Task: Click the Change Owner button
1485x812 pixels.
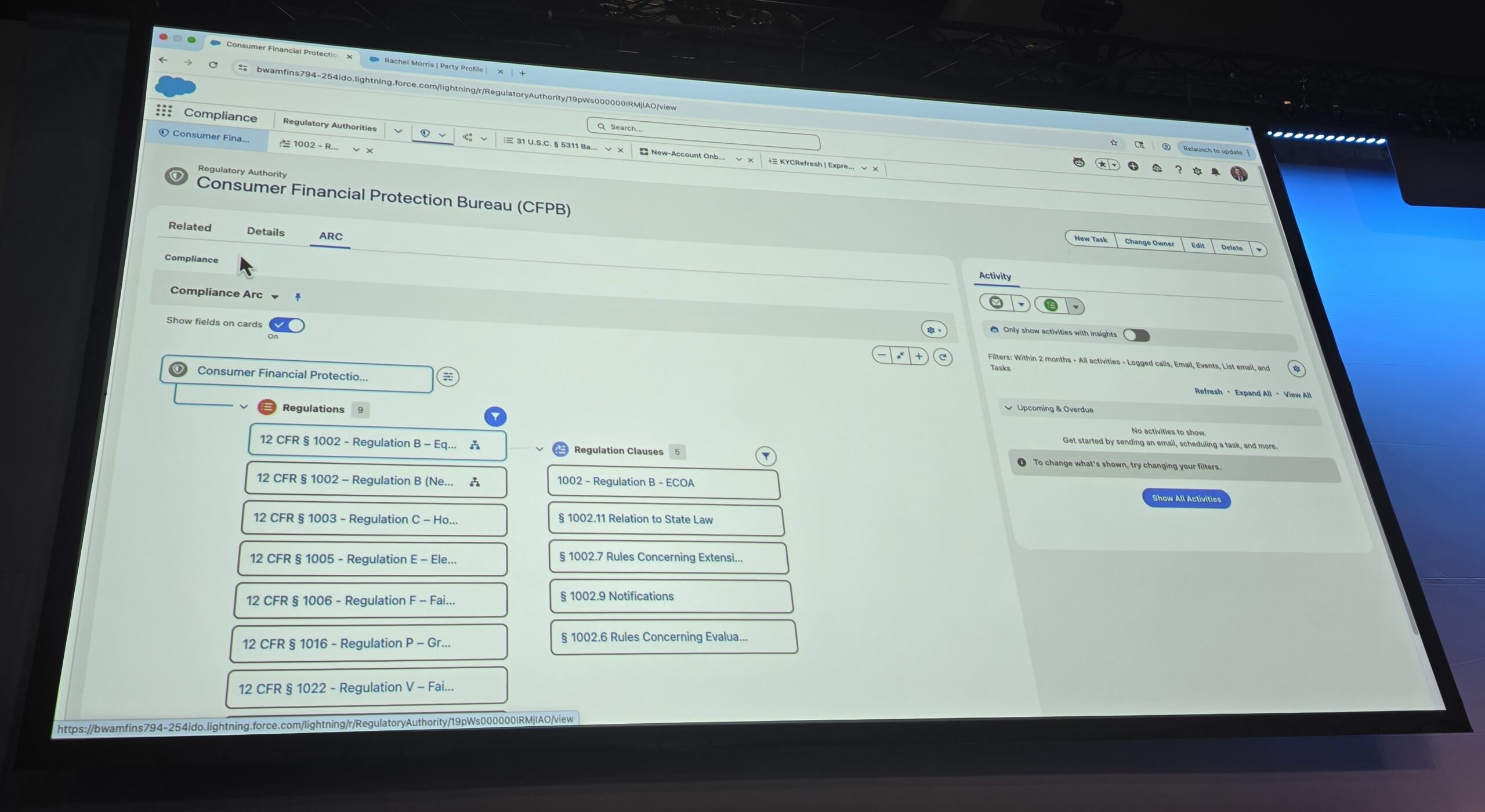Action: click(1149, 242)
